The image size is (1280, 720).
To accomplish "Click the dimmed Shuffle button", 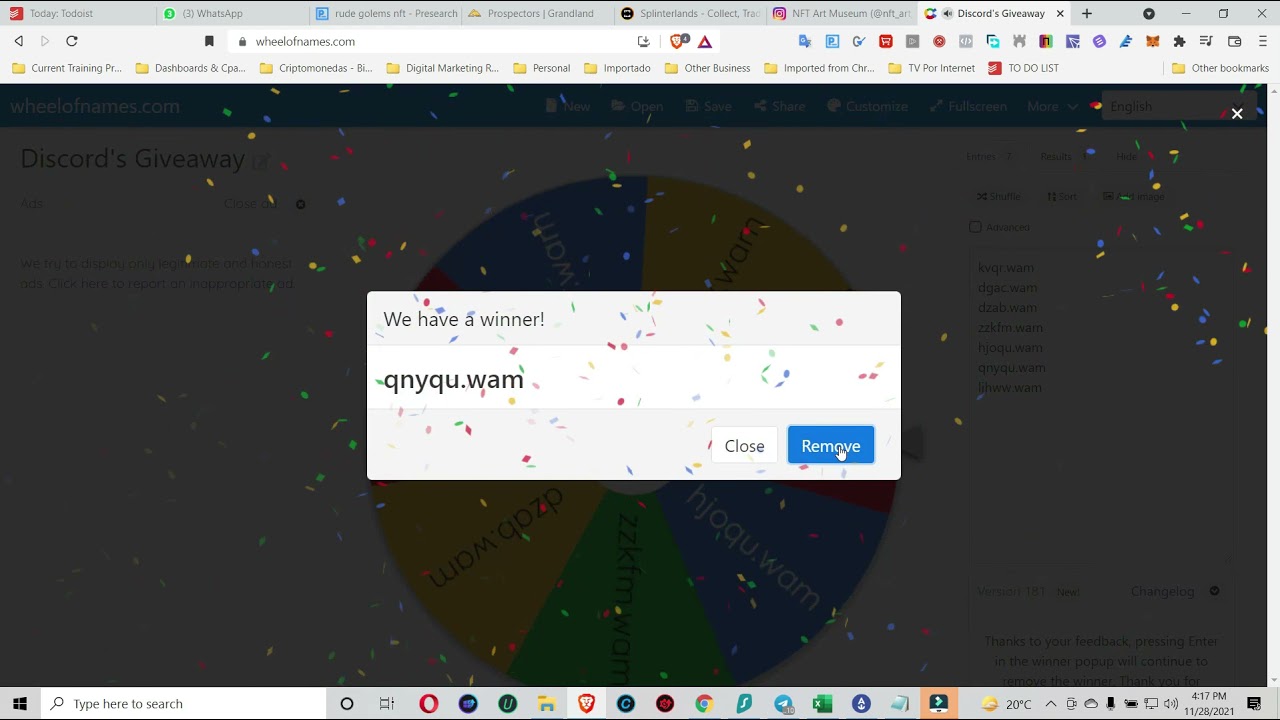I will click(x=998, y=196).
